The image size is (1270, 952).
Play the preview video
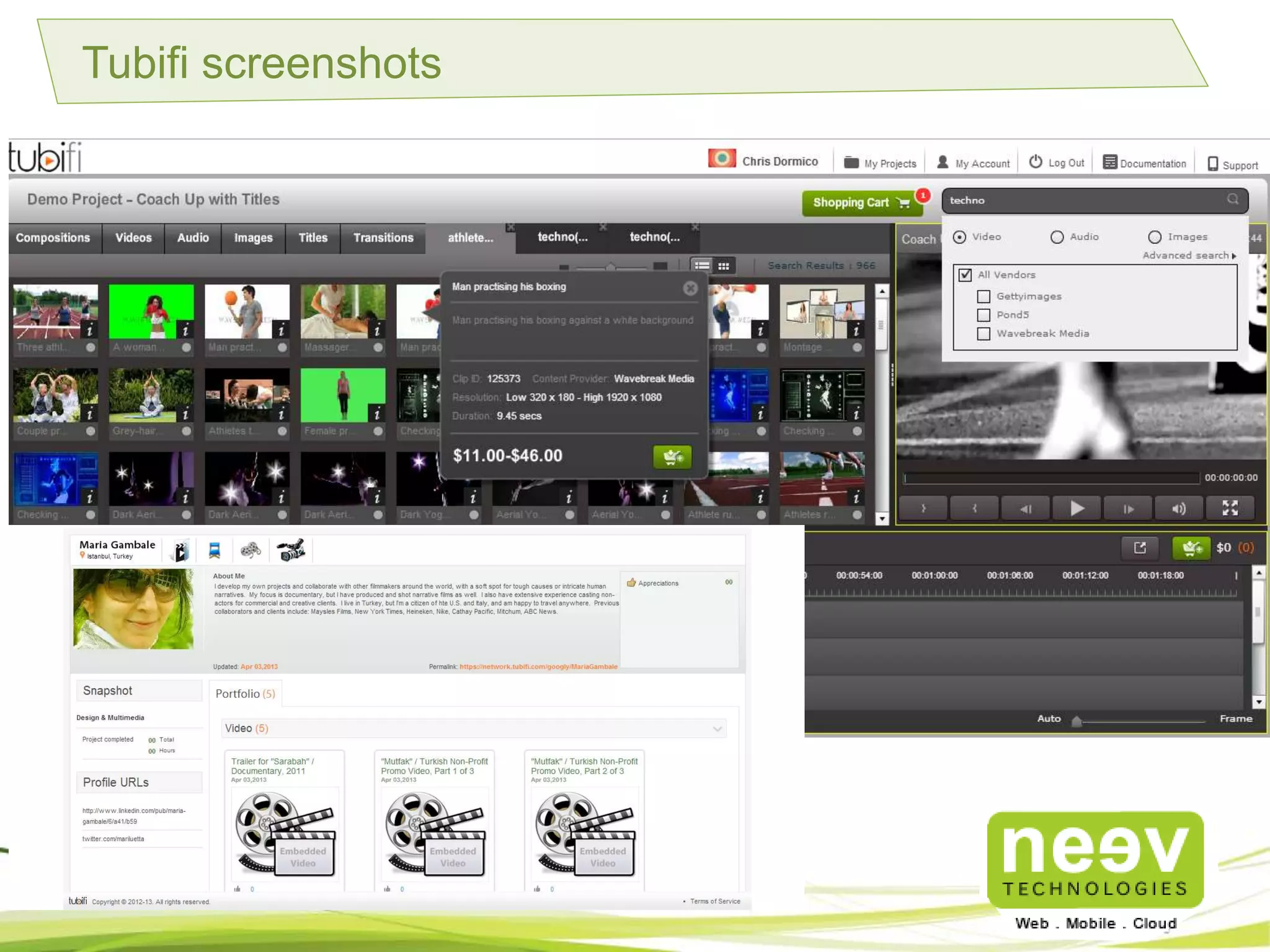1077,509
